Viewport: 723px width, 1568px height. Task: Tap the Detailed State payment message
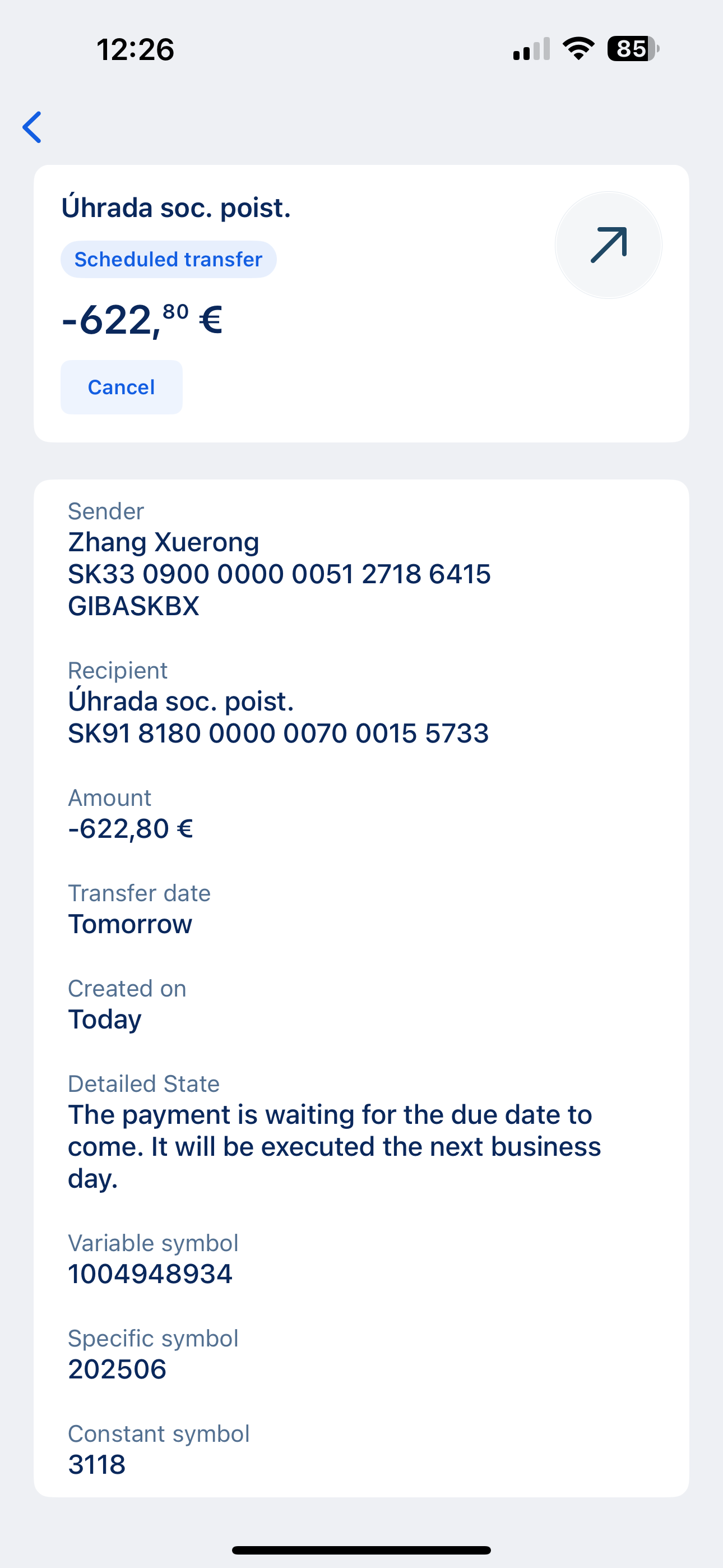point(334,1147)
